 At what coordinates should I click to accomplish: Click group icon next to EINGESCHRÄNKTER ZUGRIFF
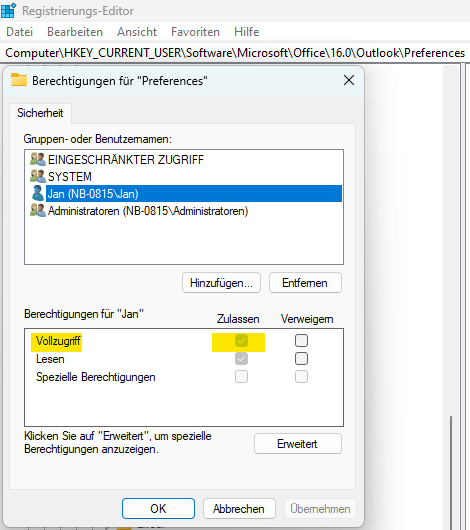(38, 159)
